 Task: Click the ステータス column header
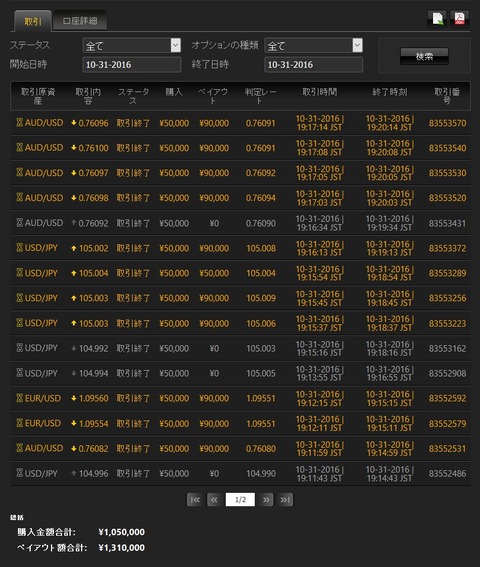click(x=133, y=96)
